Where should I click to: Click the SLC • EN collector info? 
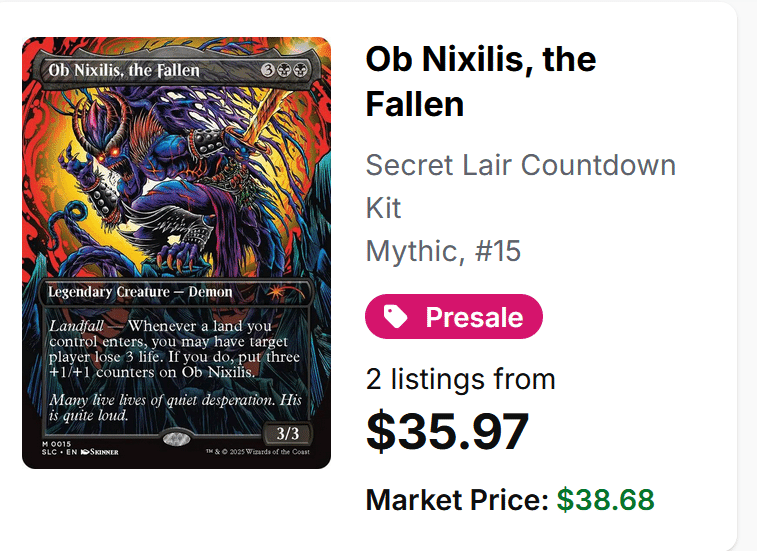pos(59,452)
